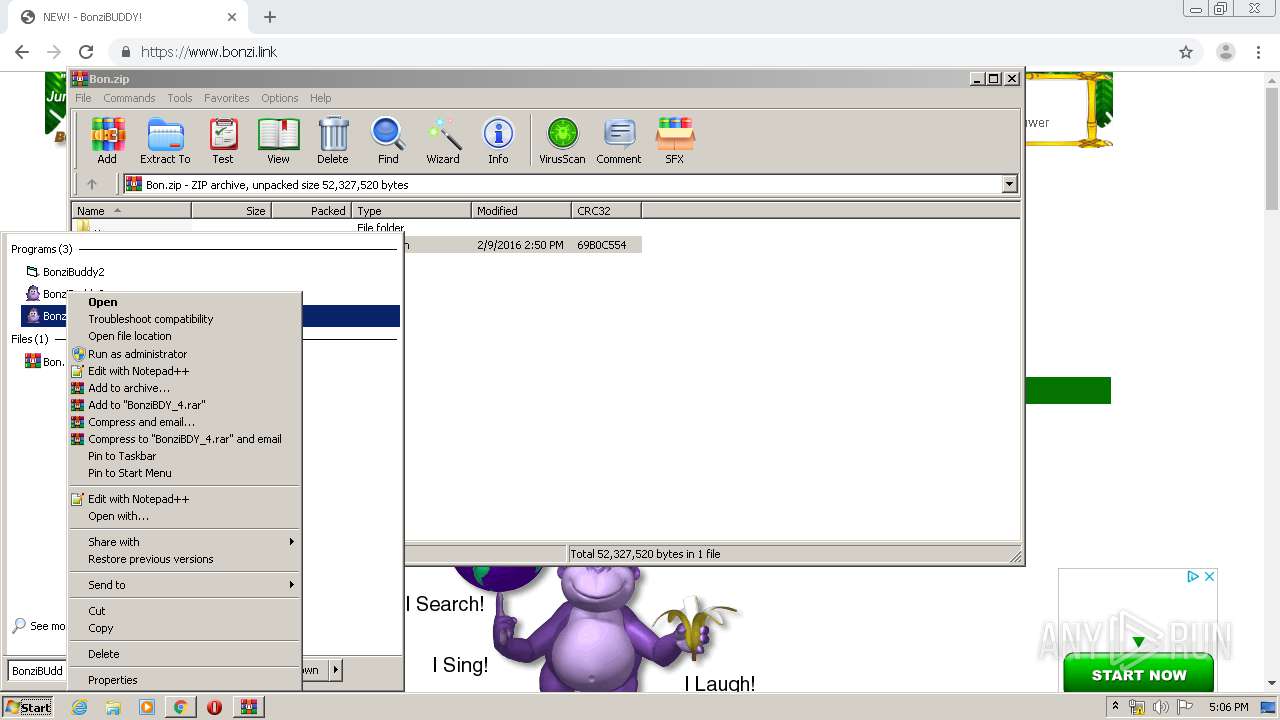Screen dimensions: 1280x720
Task: Choose Delete in the context menu
Action: click(185, 654)
